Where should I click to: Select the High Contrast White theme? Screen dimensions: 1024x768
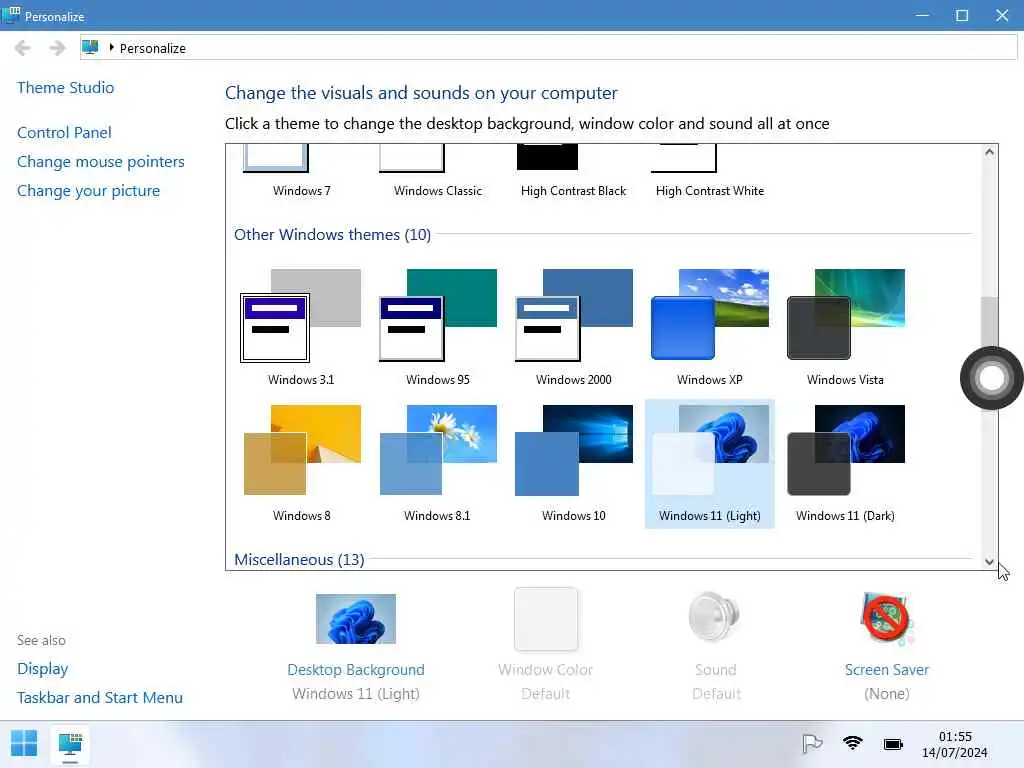[x=710, y=172]
